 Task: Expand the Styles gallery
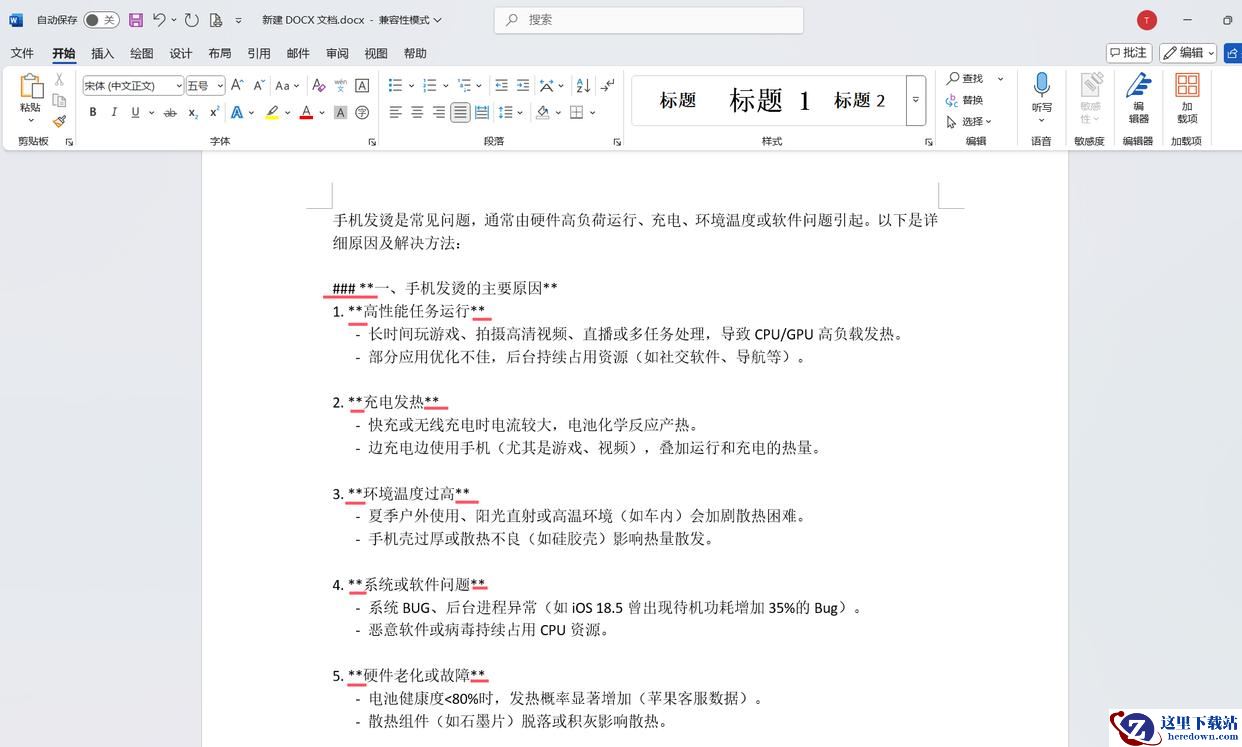tap(915, 100)
